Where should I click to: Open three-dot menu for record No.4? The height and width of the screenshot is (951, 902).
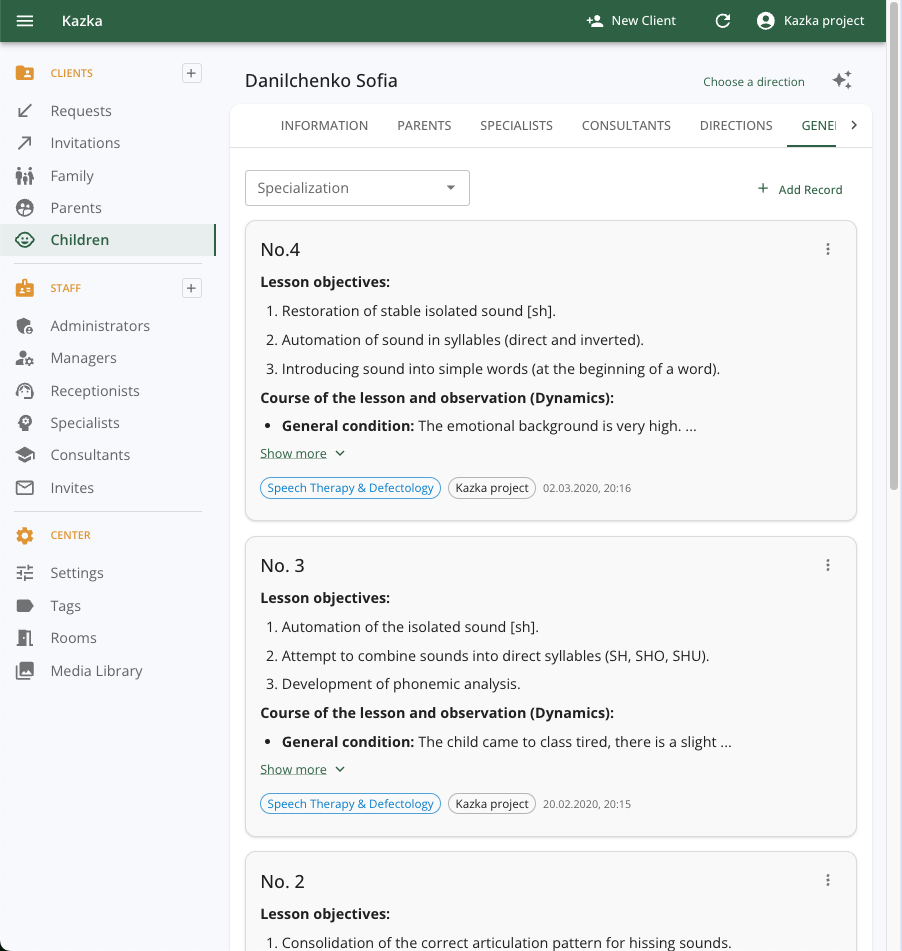[x=828, y=249]
